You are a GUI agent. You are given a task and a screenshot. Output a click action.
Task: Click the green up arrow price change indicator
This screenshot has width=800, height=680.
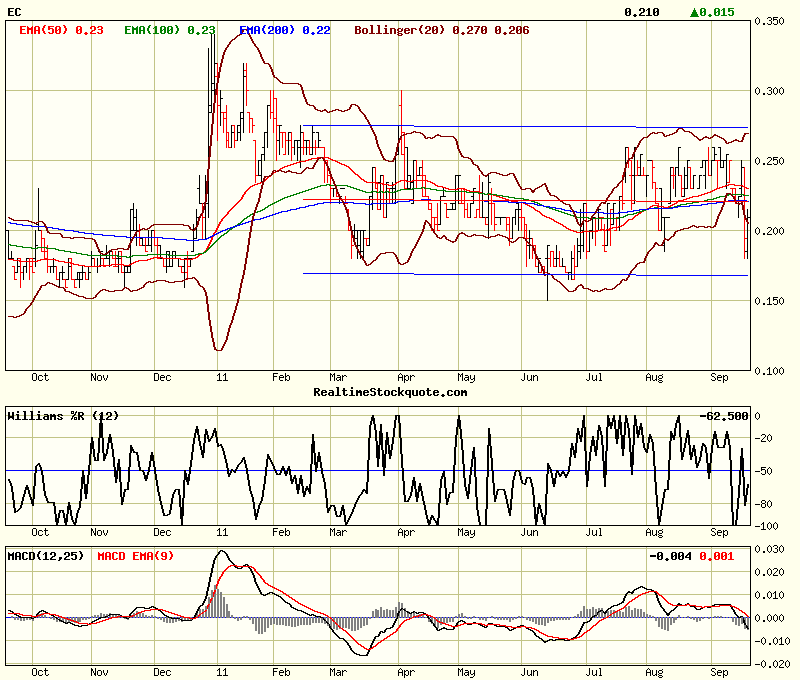[x=712, y=12]
